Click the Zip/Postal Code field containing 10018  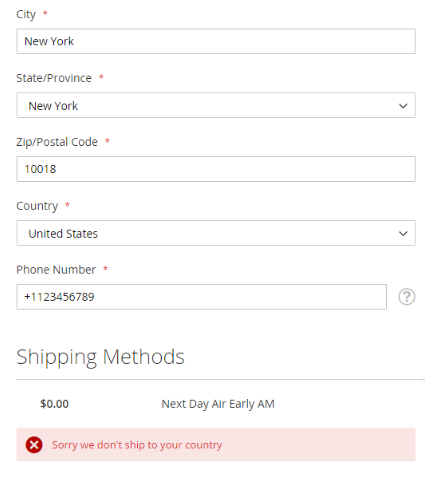point(216,169)
